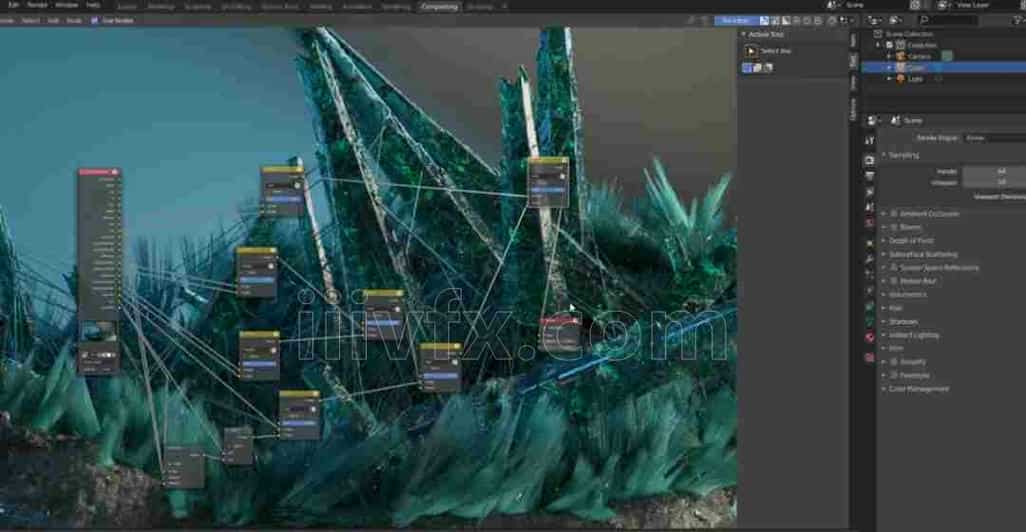
Task: Open the Add menu in node editor
Action: coord(53,21)
